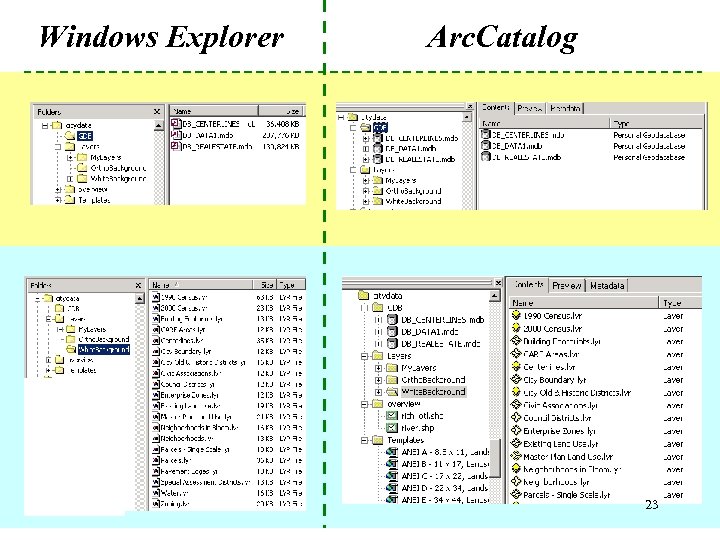Image resolution: width=720 pixels, height=540 pixels.
Task: Click DB_REALESTATE.mdb file icon in upper Windows Explorer list
Action: click(175, 146)
